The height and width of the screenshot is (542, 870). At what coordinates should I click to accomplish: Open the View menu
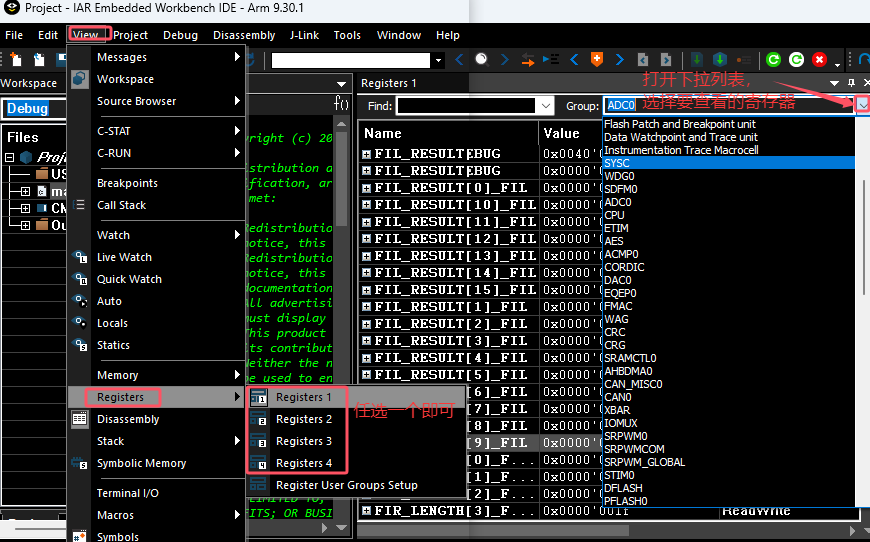click(85, 35)
